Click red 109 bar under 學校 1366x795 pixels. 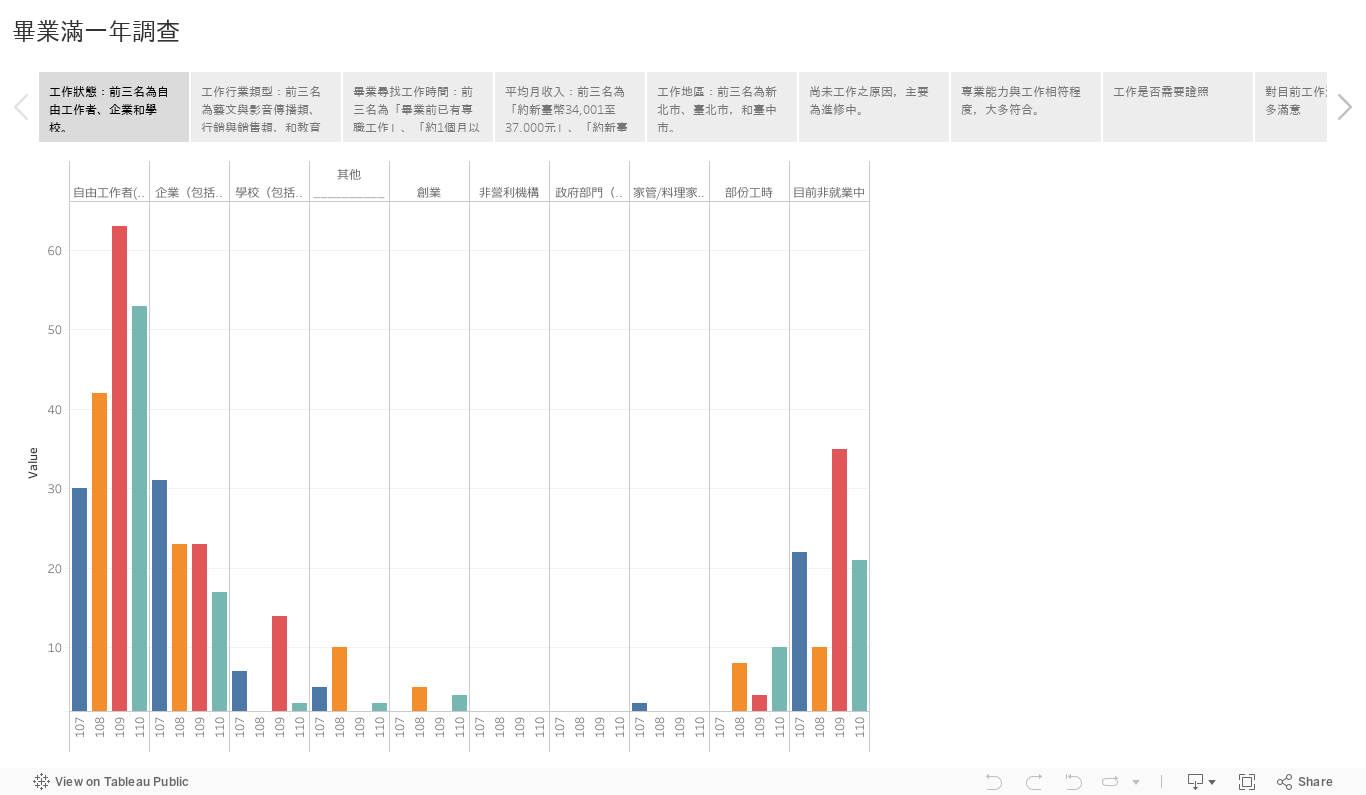point(279,663)
